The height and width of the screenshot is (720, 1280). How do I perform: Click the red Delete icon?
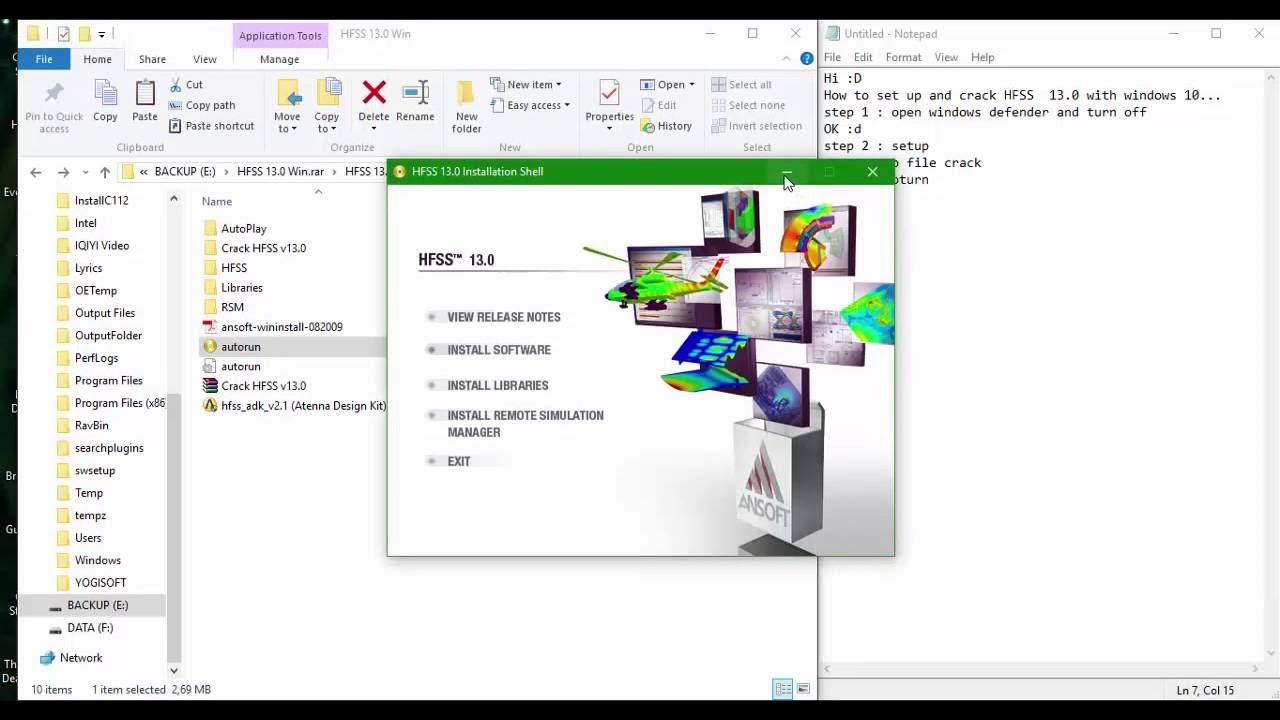pos(374,93)
